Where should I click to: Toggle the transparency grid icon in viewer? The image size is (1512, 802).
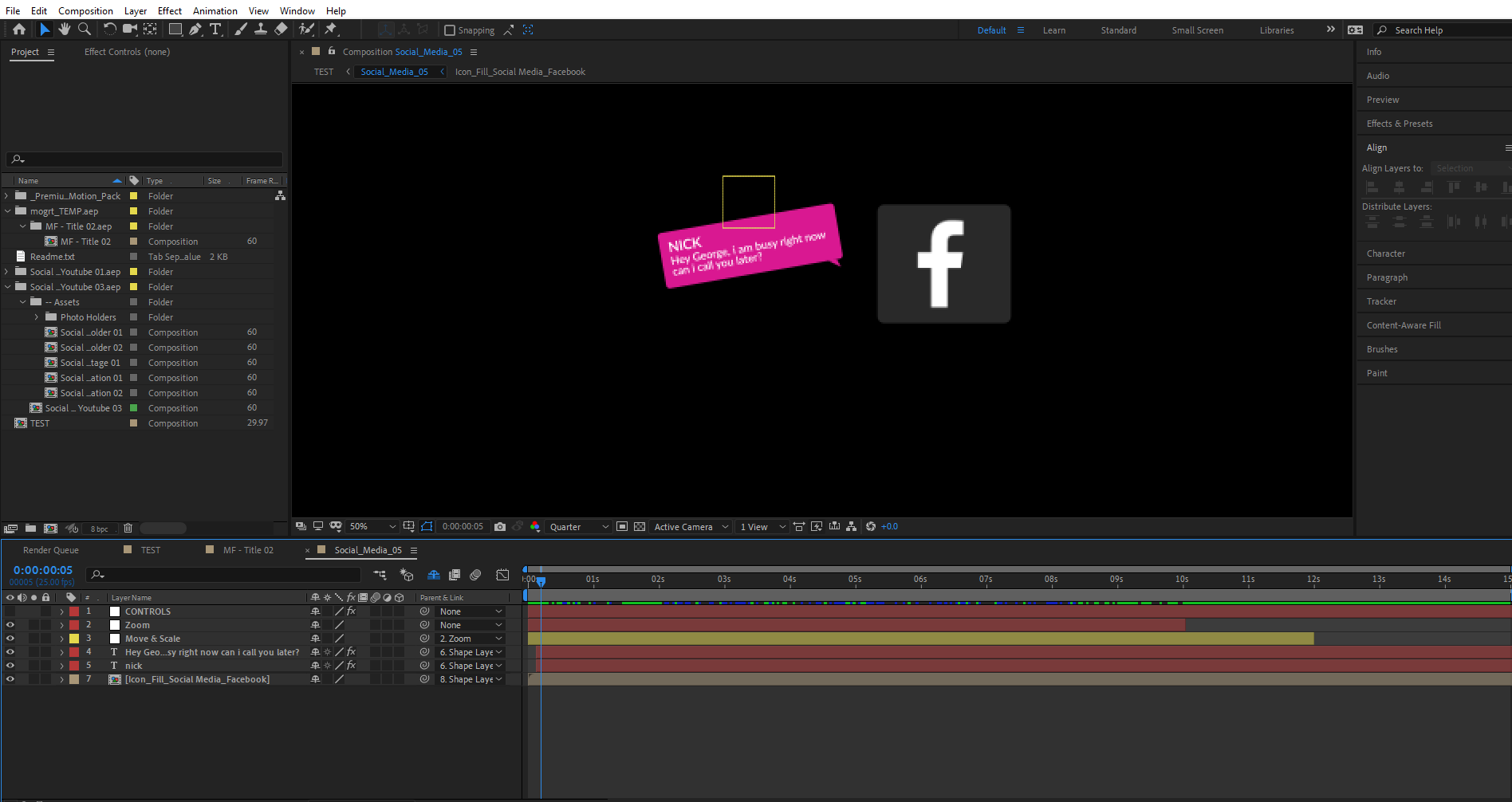[640, 527]
